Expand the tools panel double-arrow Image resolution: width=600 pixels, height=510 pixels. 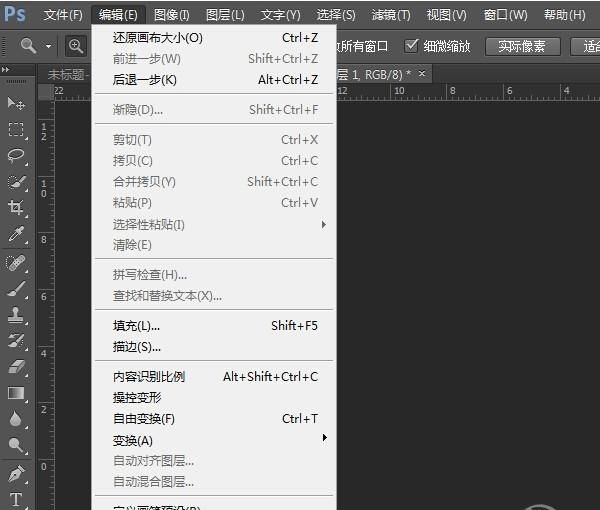tap(5, 70)
